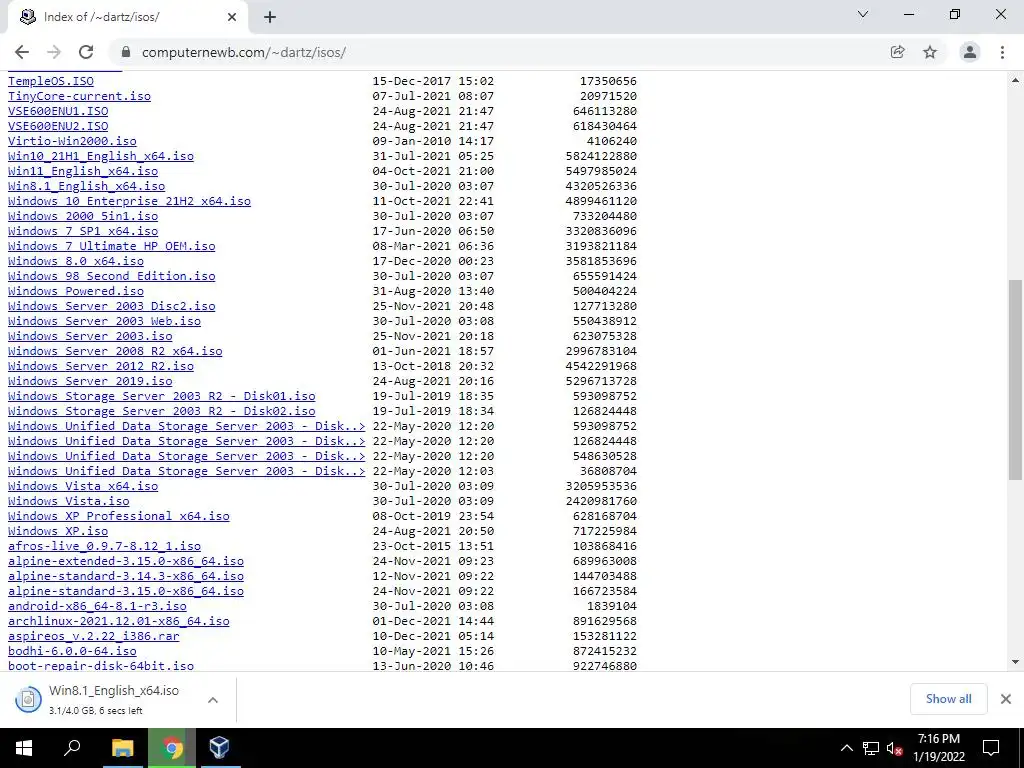Click the forward navigation arrow
The height and width of the screenshot is (768, 1024).
(54, 52)
